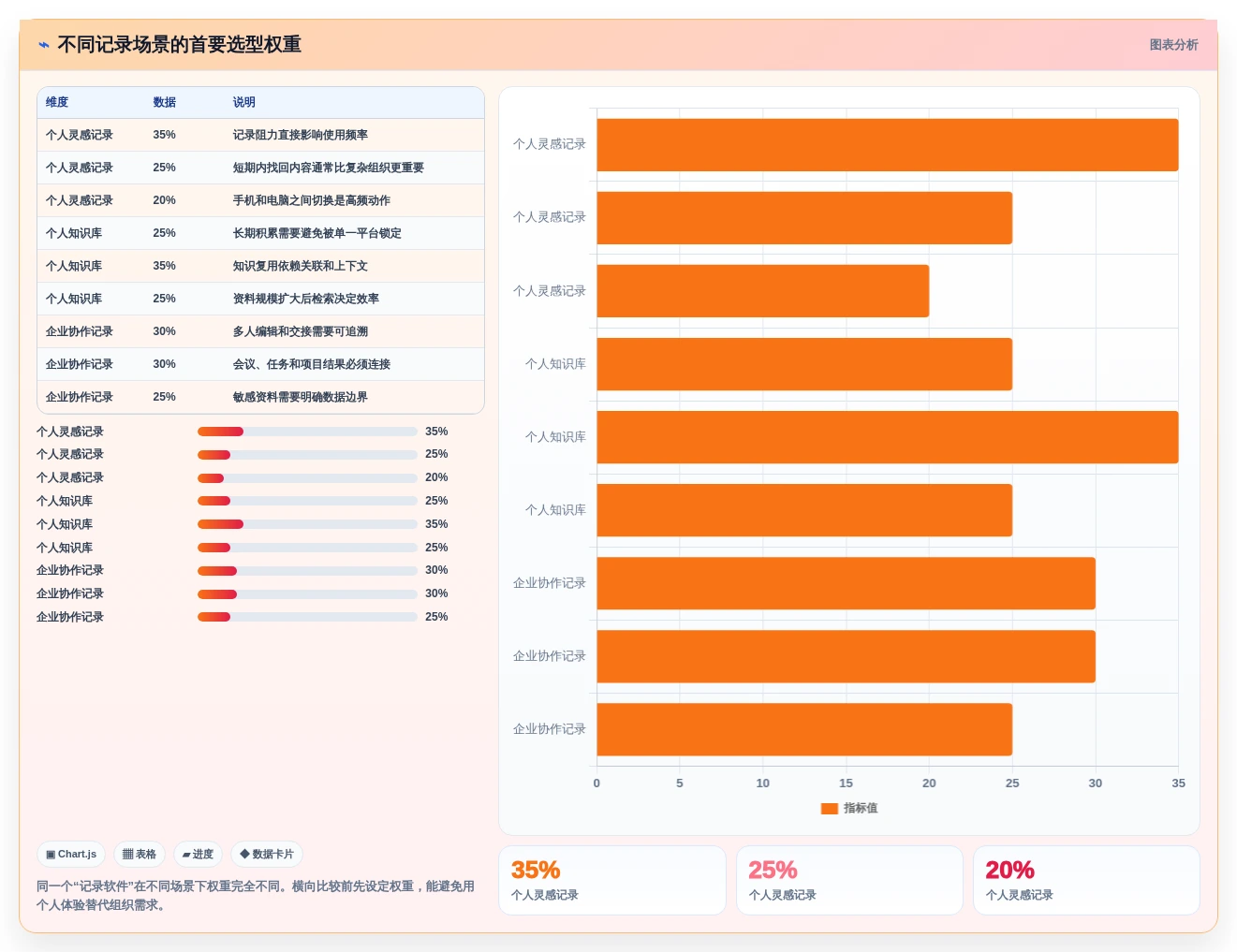Click the blue icon beside the page title
Screen dimensions: 1237x952
[x=44, y=45]
